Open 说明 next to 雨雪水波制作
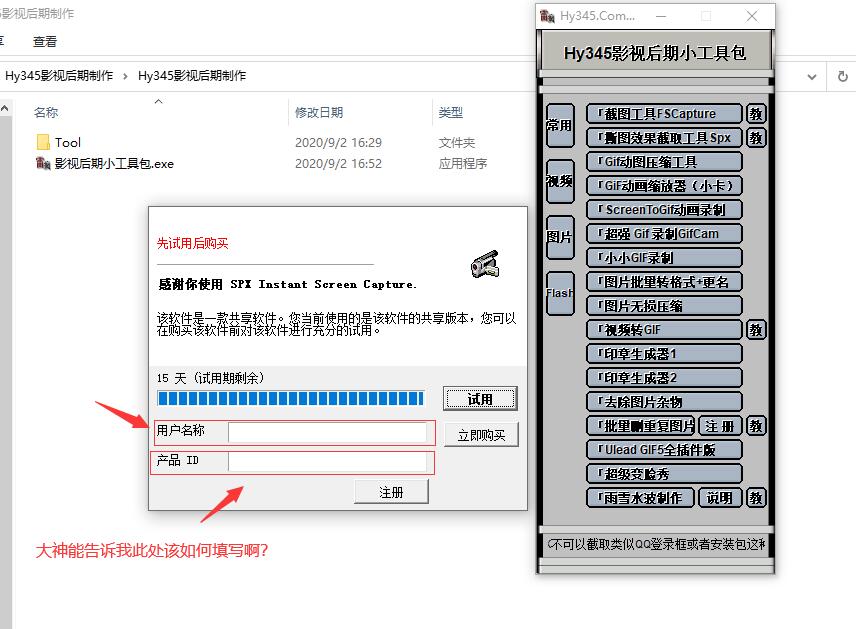This screenshot has height=629, width=856. pos(720,498)
